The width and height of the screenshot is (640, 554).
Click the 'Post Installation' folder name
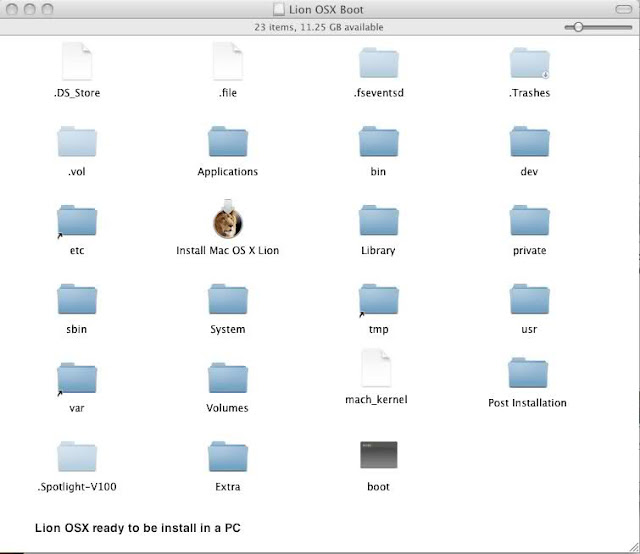click(527, 403)
